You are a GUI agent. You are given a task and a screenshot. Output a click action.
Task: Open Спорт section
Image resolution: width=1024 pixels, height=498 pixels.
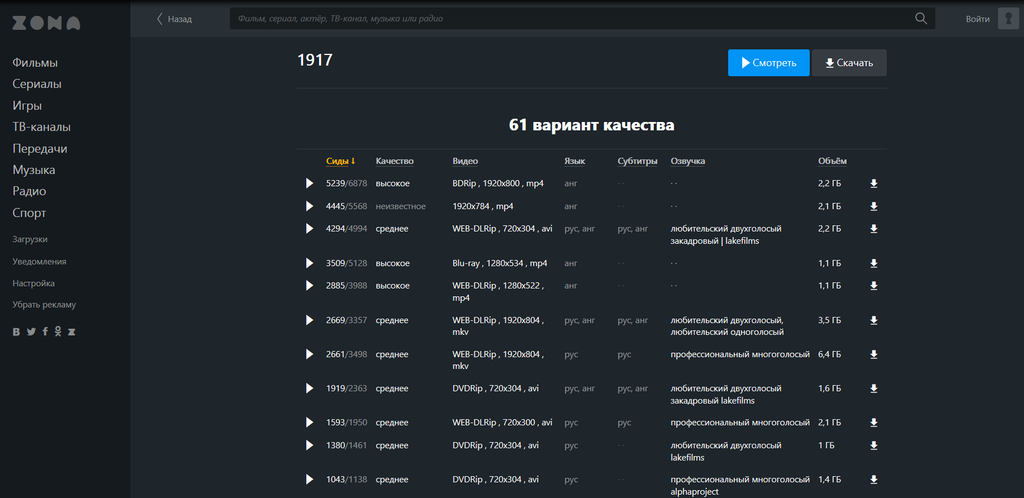coord(29,213)
